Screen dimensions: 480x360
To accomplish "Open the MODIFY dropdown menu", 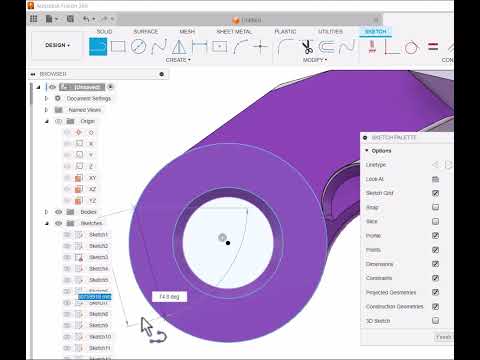I will [x=315, y=60].
